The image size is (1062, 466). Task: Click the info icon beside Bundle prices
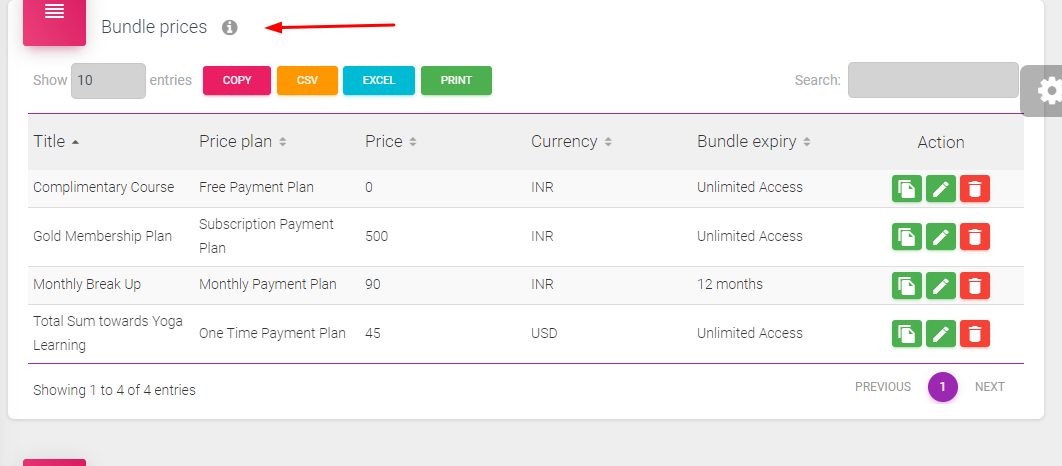tap(230, 28)
